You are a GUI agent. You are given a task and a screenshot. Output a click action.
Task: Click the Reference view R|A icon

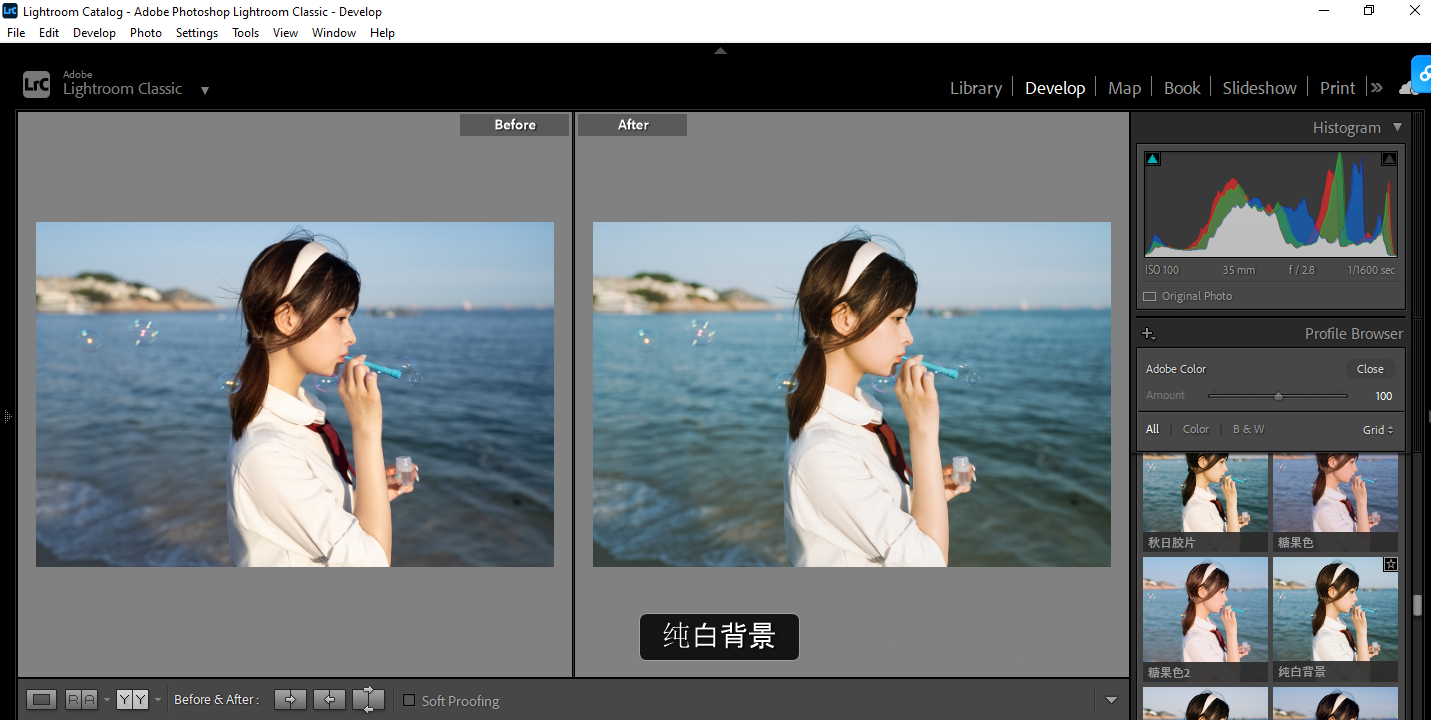(81, 700)
